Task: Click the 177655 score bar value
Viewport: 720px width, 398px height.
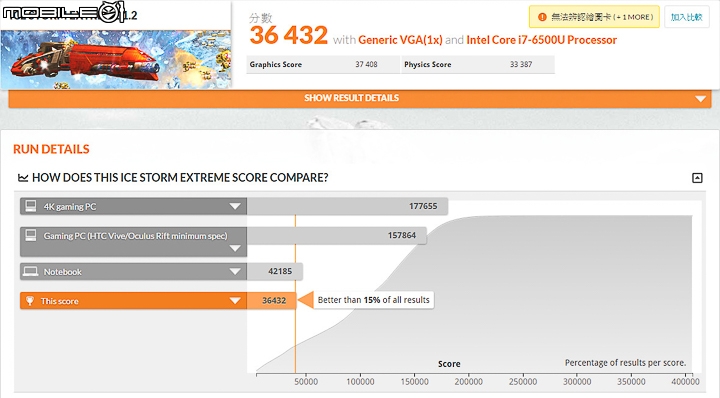Action: click(x=423, y=206)
